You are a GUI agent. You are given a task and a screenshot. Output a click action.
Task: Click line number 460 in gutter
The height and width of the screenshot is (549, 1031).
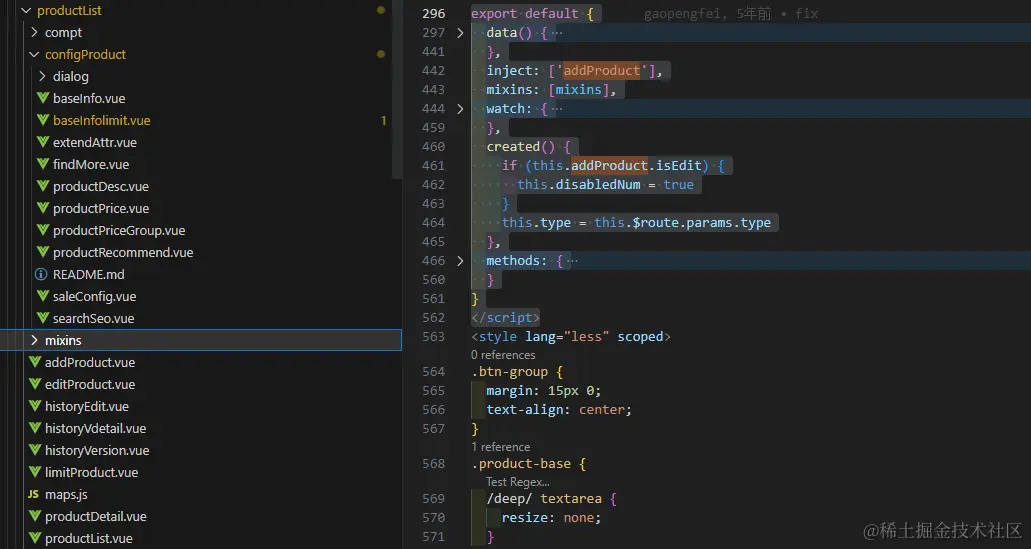(x=433, y=147)
